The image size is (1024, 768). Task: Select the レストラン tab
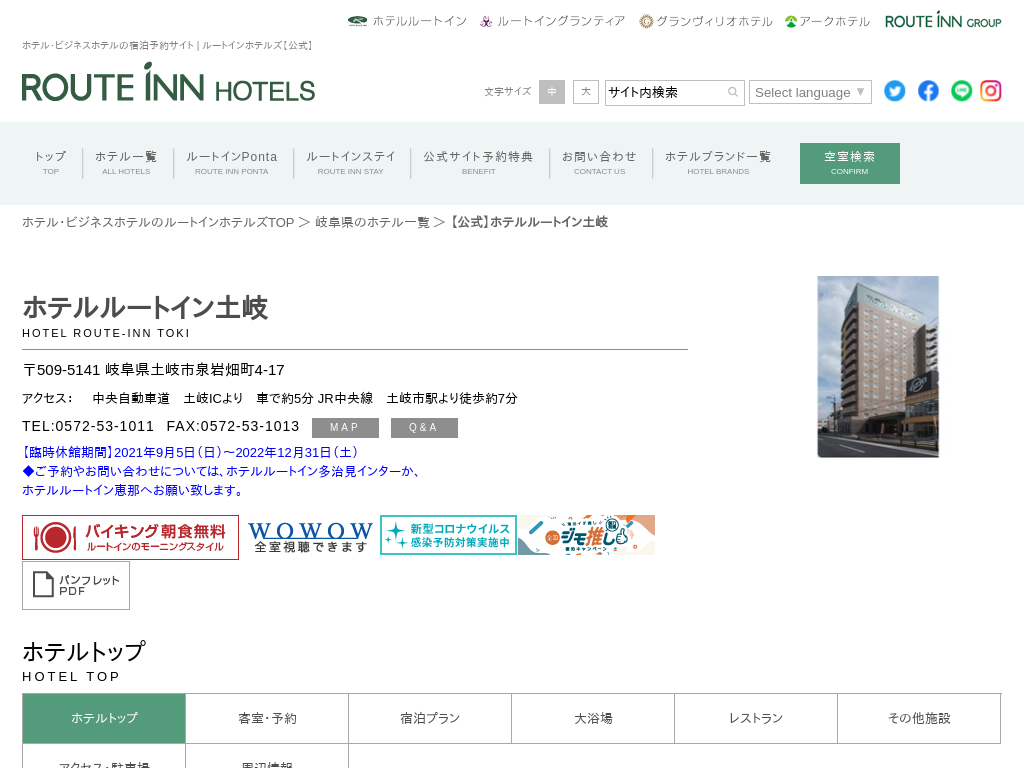coord(756,718)
